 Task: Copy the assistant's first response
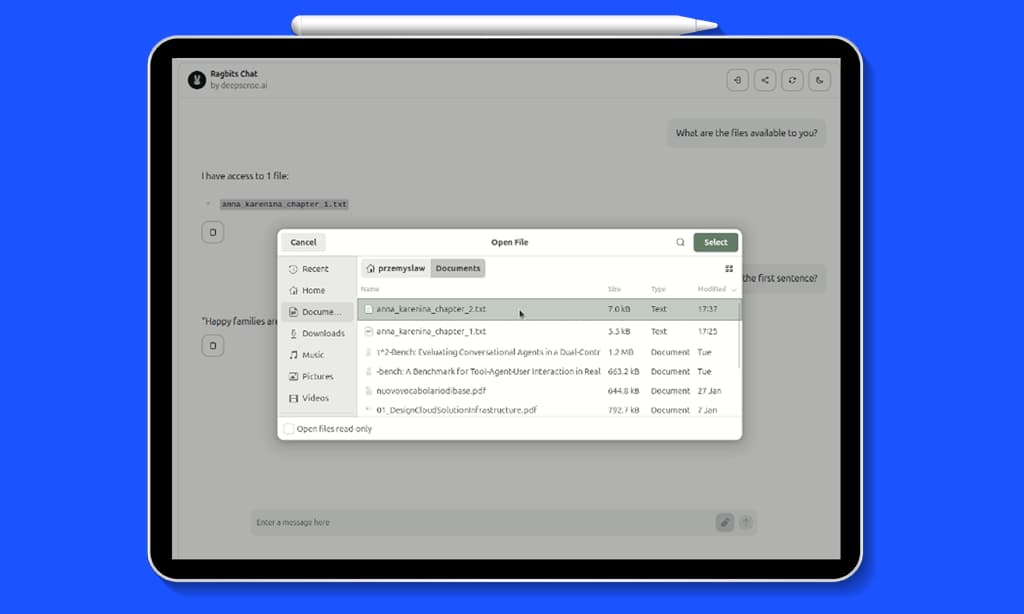[x=212, y=231]
